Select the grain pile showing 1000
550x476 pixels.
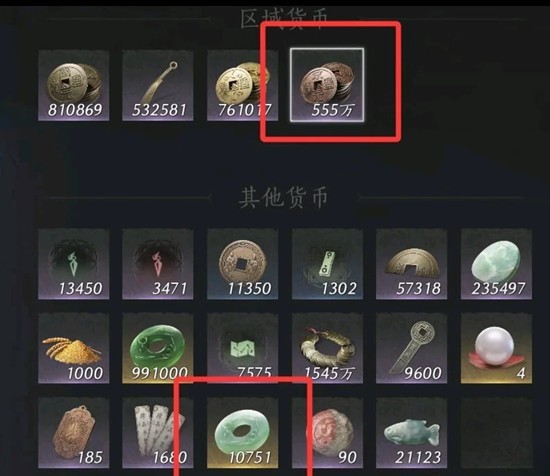pos(74,348)
